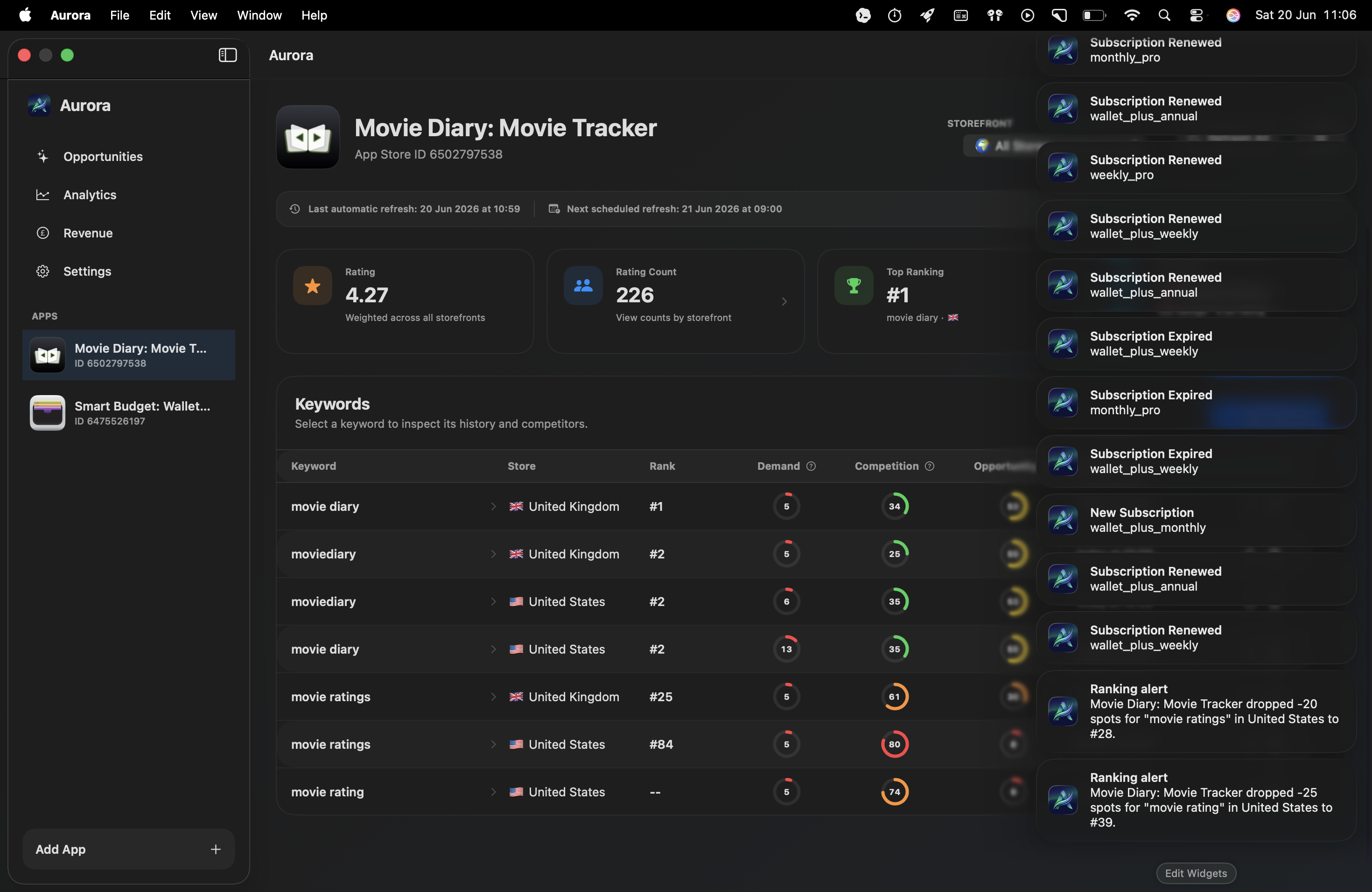Open Subscription Renewed weekly_pro notification
This screenshot has width=1372, height=892.
tap(1196, 167)
